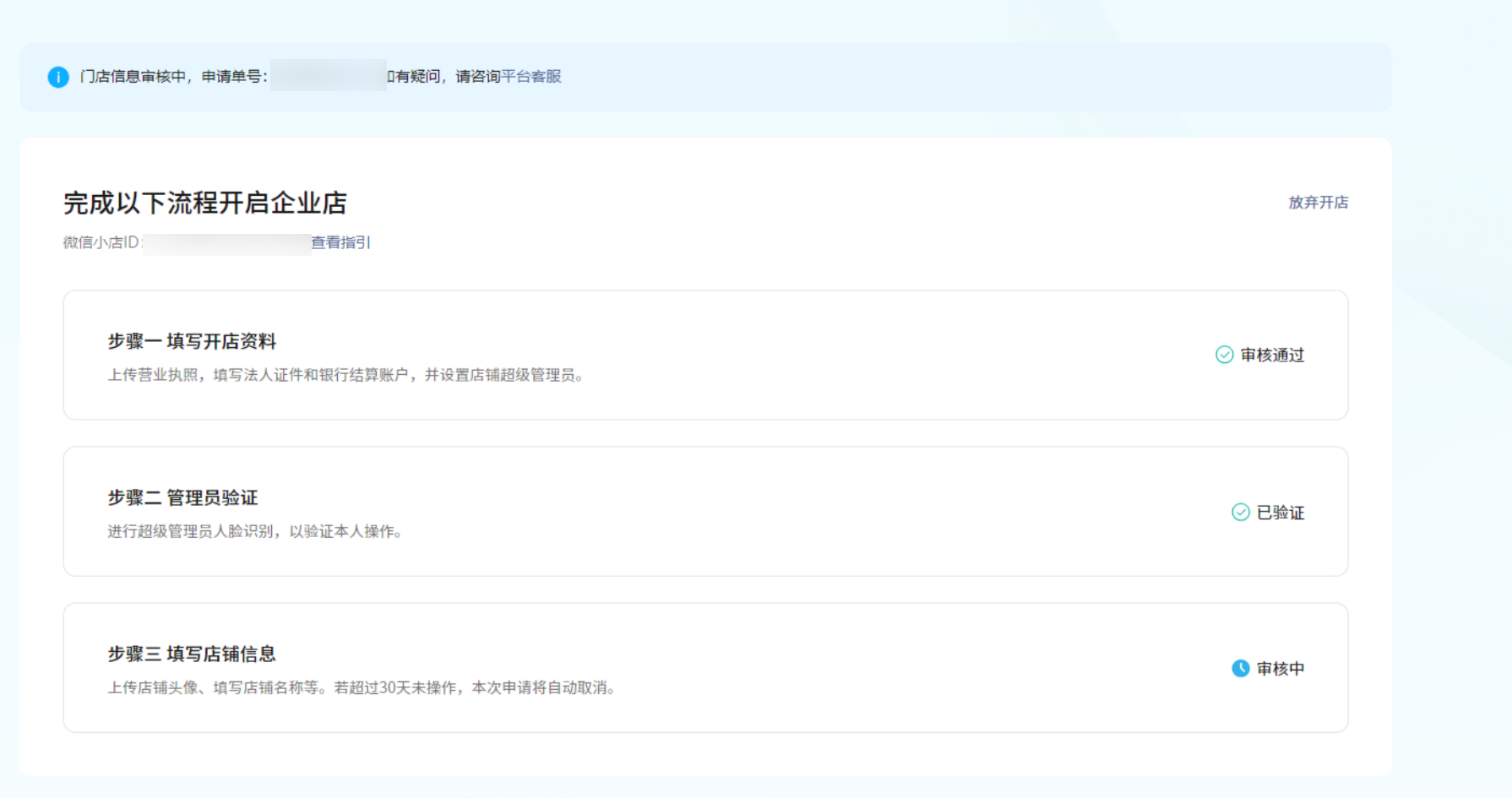Select the 步骤一 填写开店资料 title
Viewport: 1512px width, 798px height.
192,341
